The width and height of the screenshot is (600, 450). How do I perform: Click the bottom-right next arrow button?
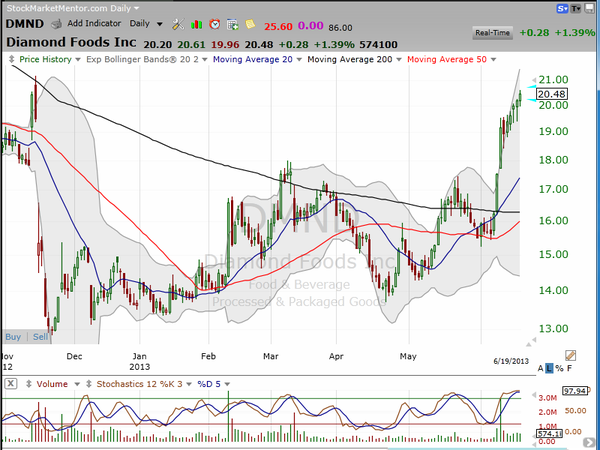coord(591,444)
